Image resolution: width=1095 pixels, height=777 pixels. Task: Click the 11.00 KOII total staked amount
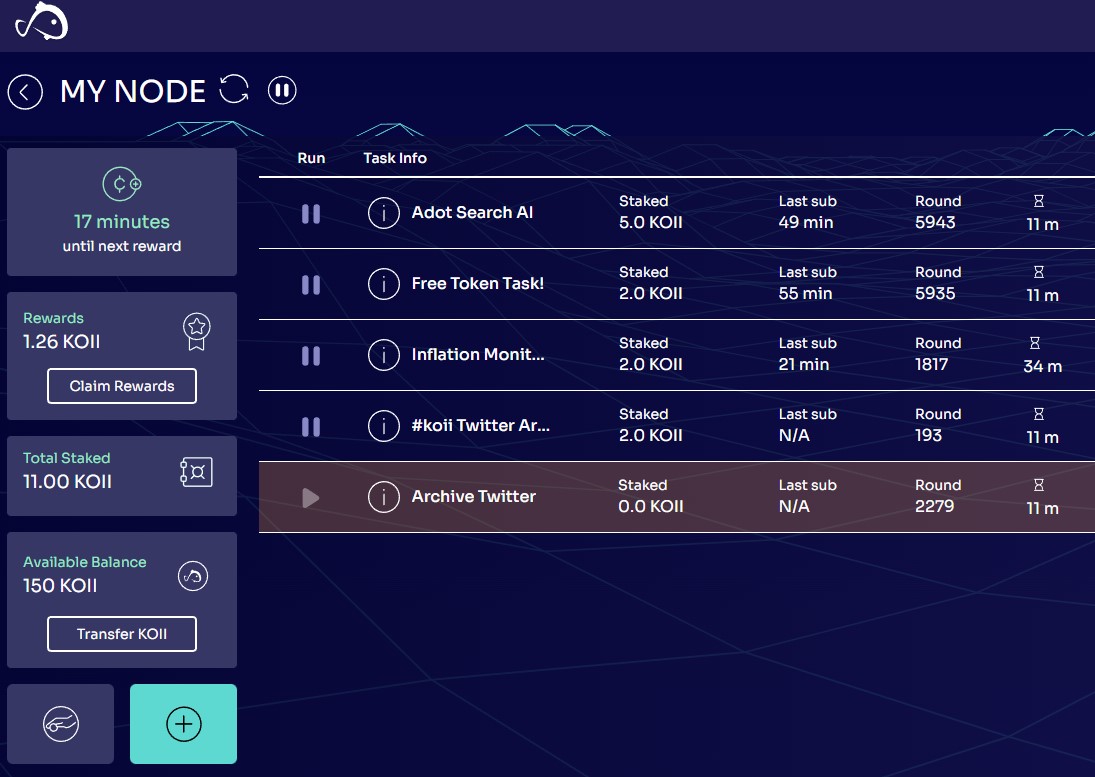(x=67, y=482)
